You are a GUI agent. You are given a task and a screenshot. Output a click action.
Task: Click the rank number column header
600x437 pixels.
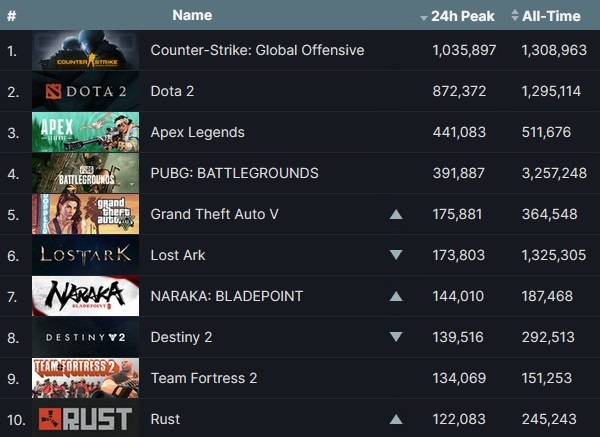11,16
